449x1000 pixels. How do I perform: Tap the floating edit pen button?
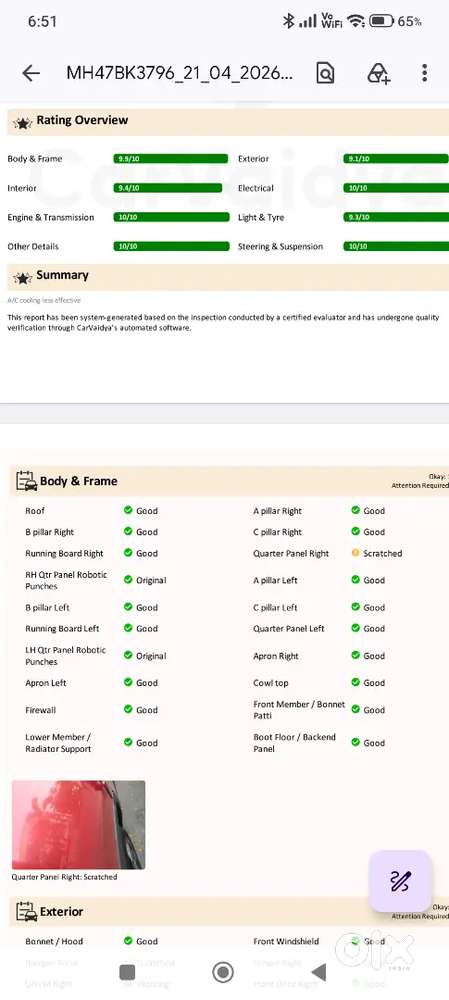click(401, 881)
